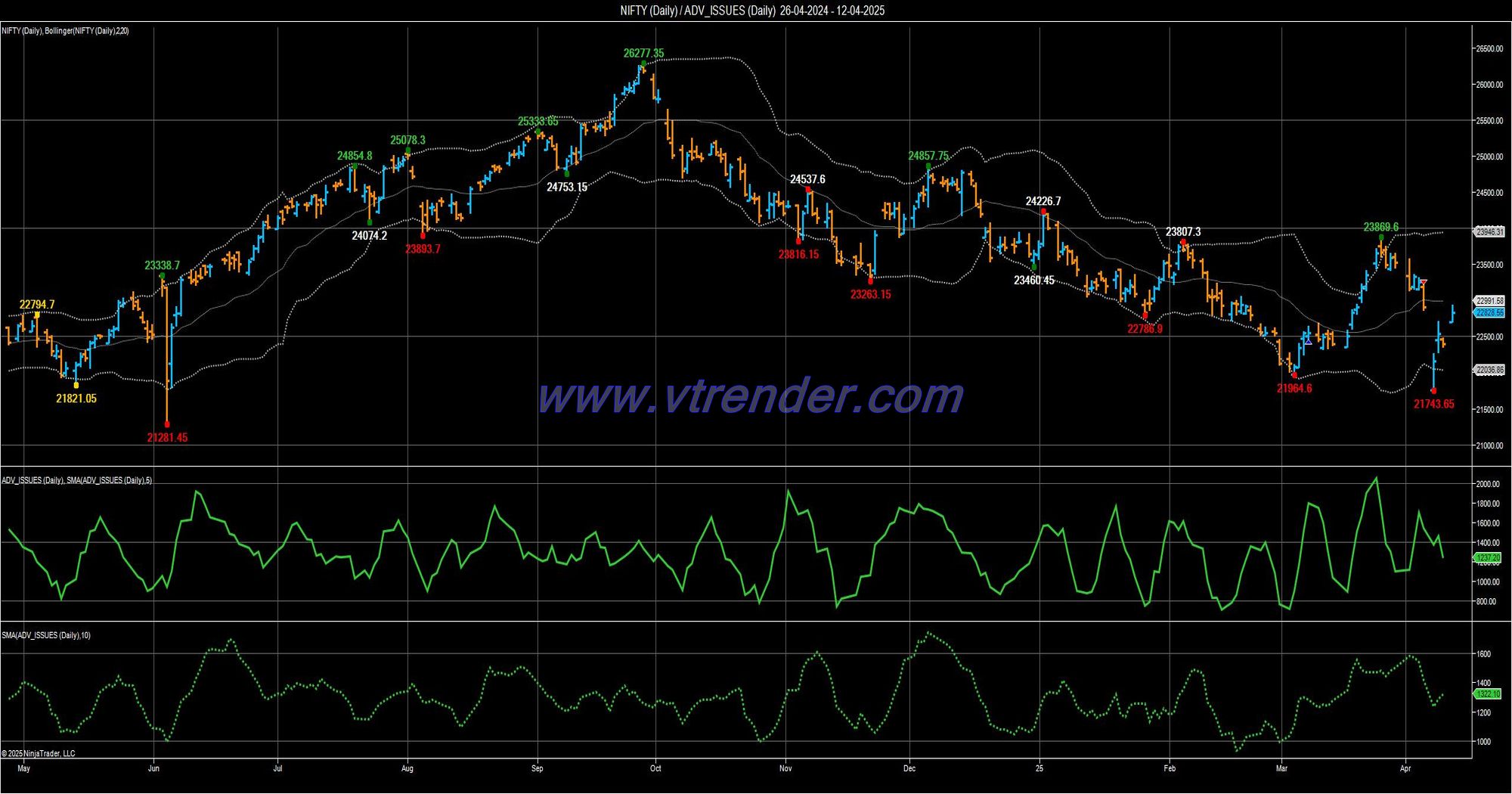Click the green swing-high dot at 26277.35

click(643, 64)
